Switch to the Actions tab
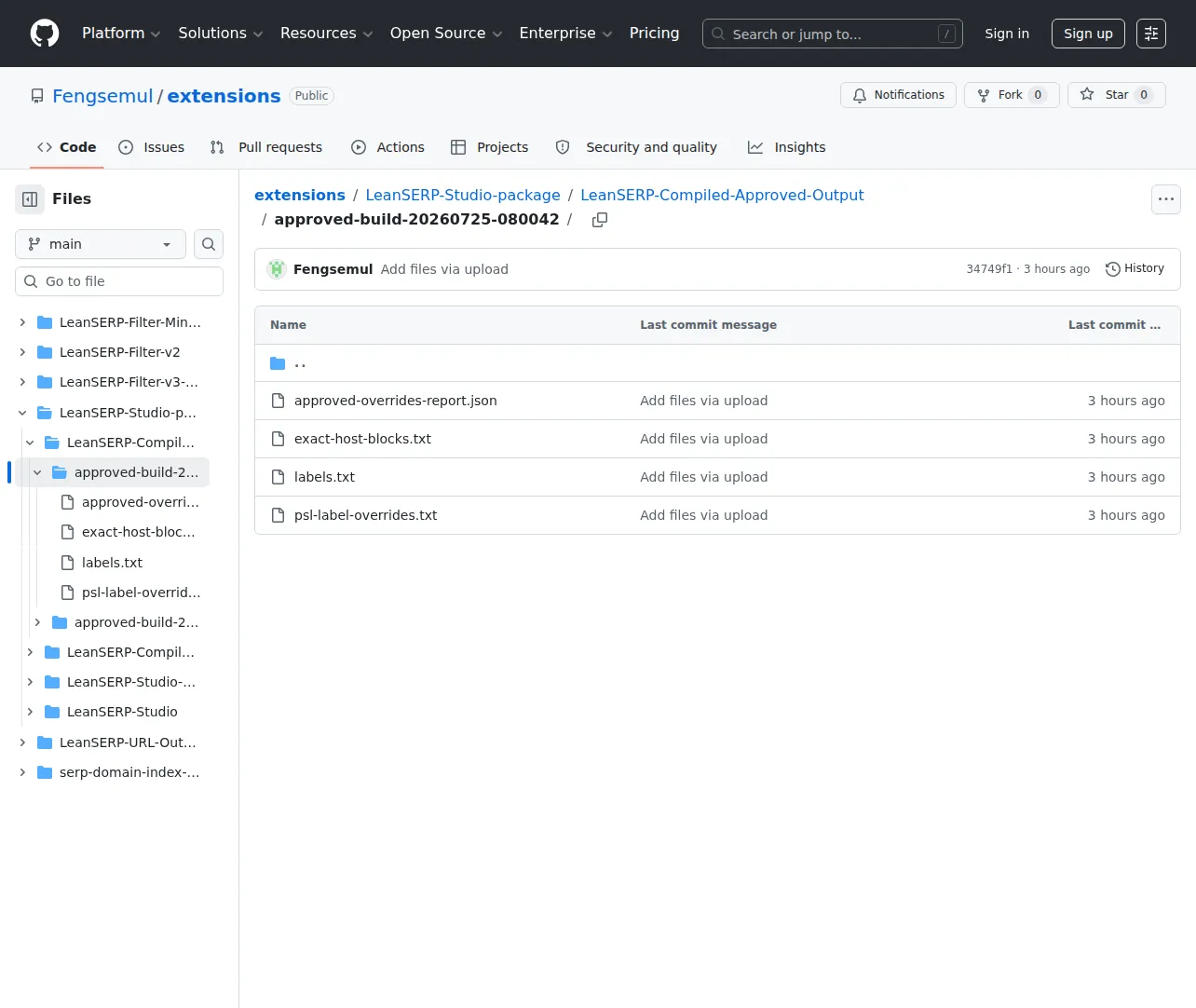This screenshot has width=1196, height=1008. pos(387,147)
